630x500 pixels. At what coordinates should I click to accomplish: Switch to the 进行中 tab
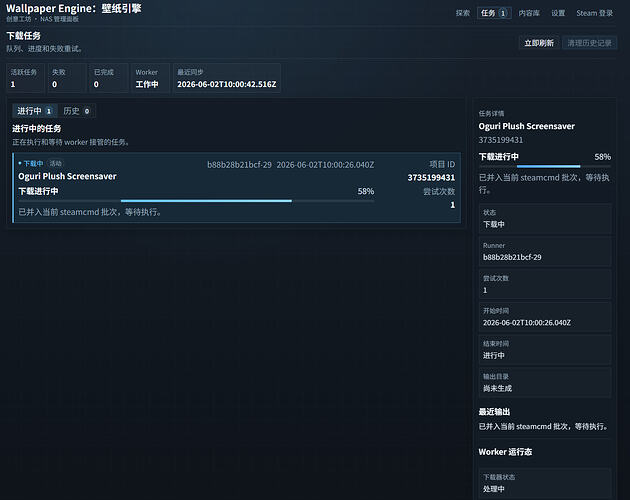click(35, 111)
